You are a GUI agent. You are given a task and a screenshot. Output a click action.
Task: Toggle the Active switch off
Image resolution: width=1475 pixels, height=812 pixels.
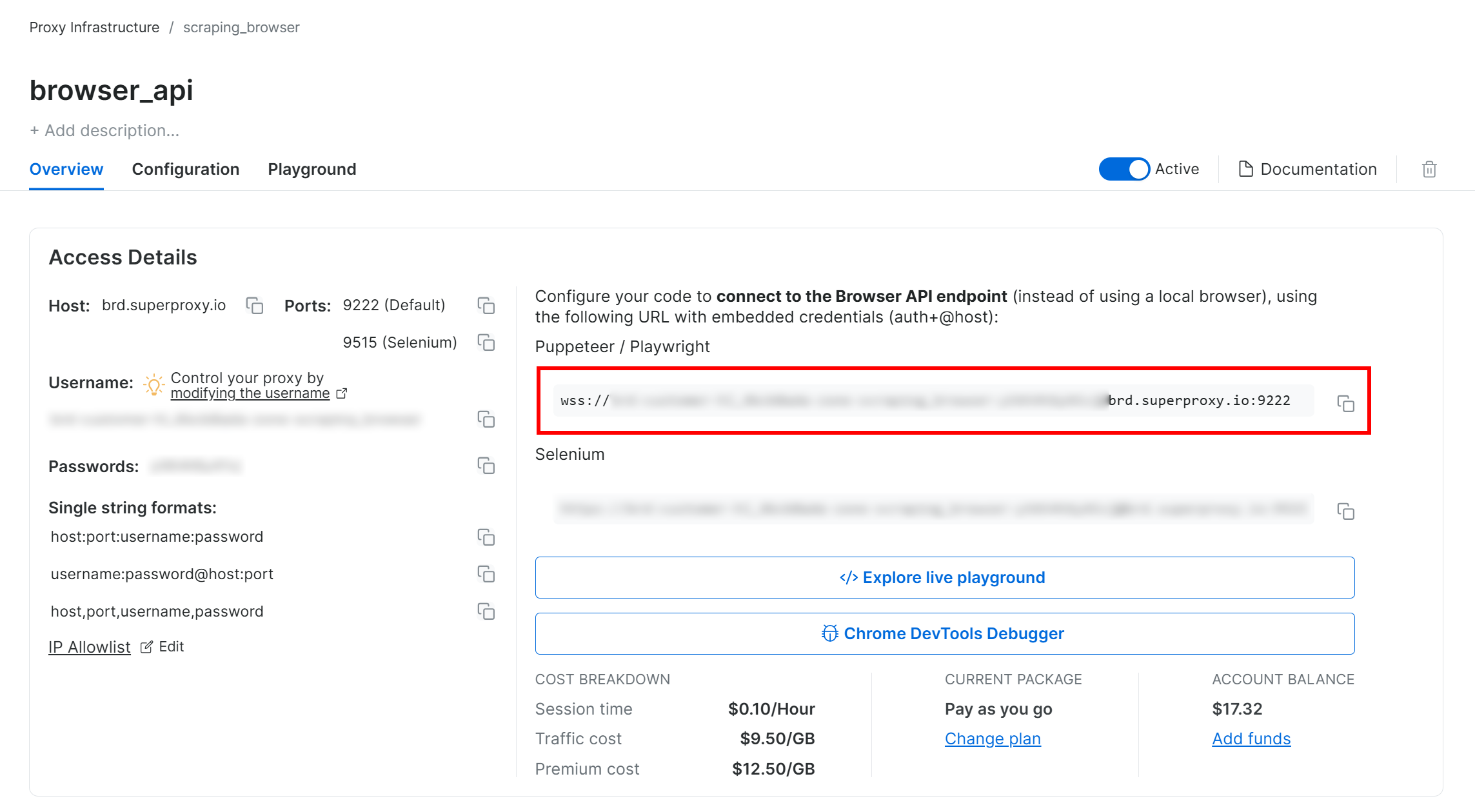(x=1124, y=169)
